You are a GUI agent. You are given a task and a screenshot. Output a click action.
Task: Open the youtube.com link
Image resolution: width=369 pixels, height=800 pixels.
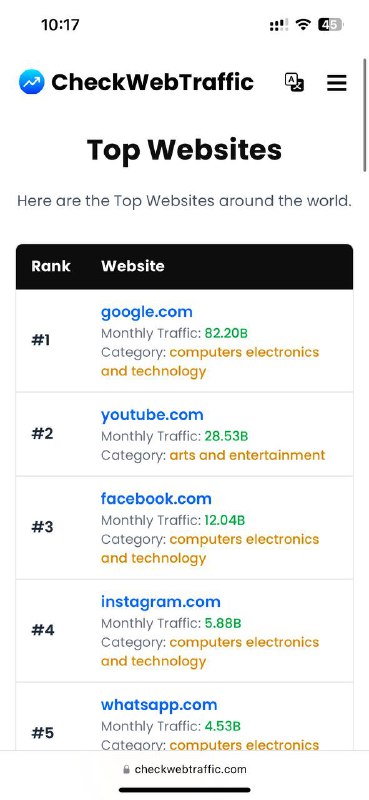152,415
